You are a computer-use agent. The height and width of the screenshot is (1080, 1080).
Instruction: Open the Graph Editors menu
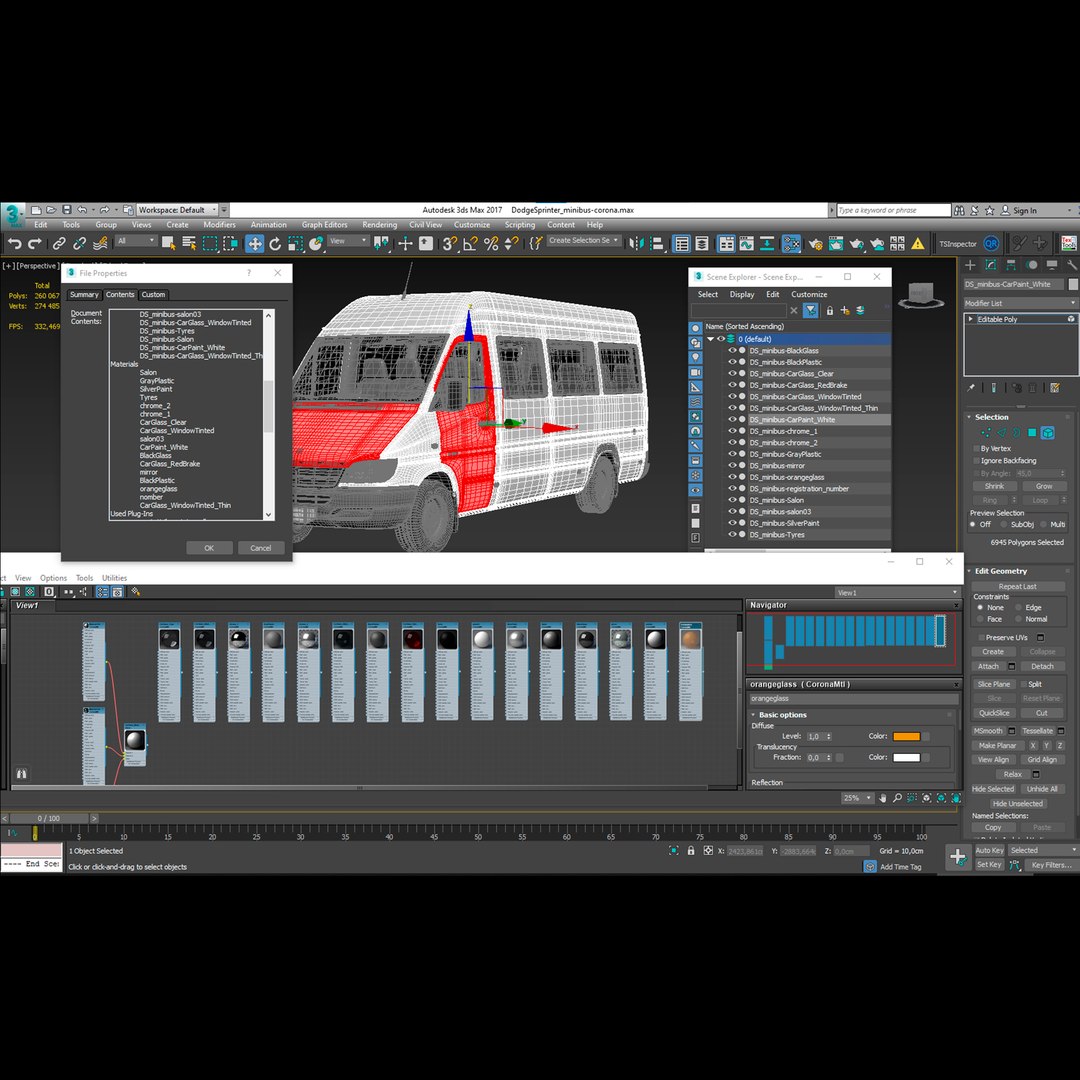(324, 225)
